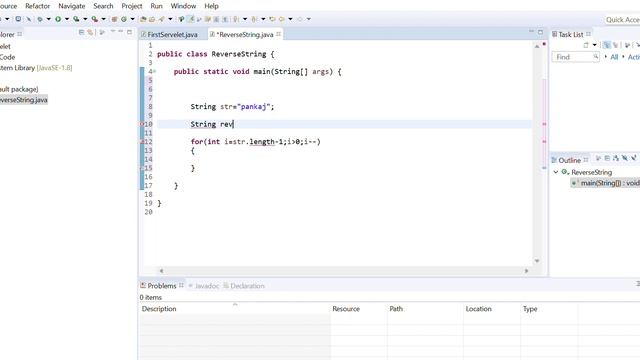Screen dimensions: 640x360
Task: Minimize the Package Explorer view
Action: click(121, 31)
